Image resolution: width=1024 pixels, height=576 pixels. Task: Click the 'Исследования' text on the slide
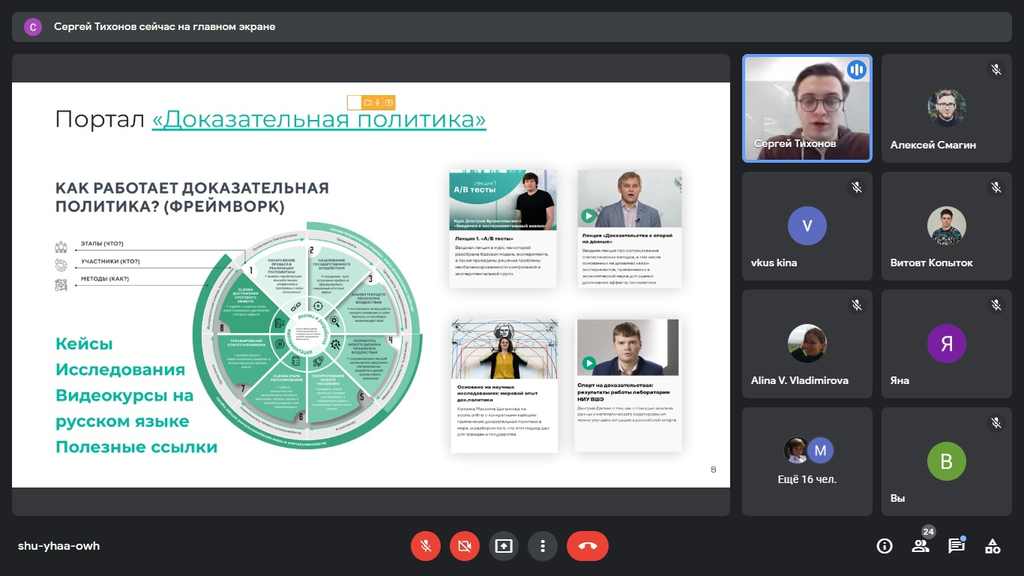click(x=120, y=370)
